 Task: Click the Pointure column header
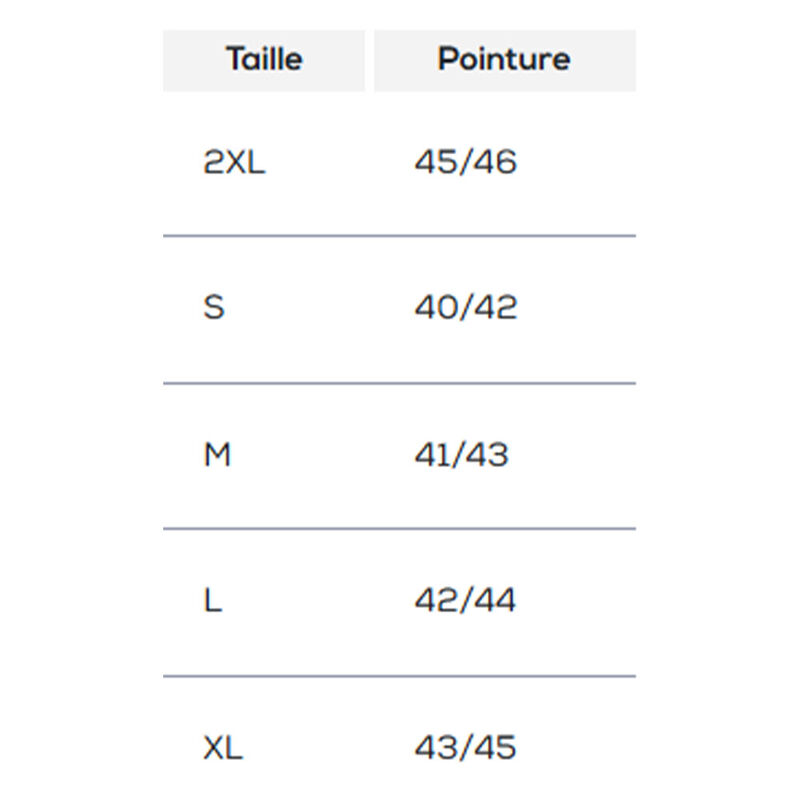(x=504, y=59)
